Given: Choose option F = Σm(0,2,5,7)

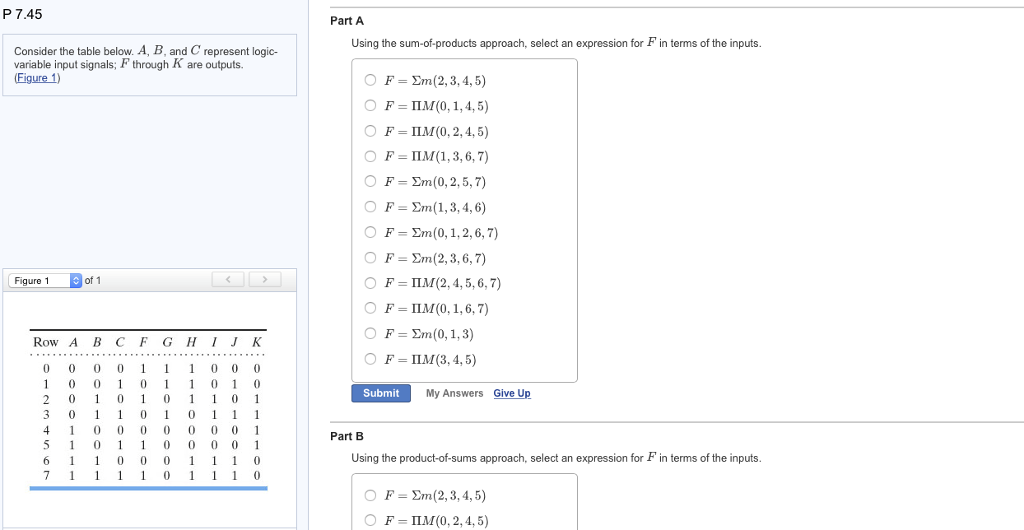Looking at the screenshot, I should point(371,182).
